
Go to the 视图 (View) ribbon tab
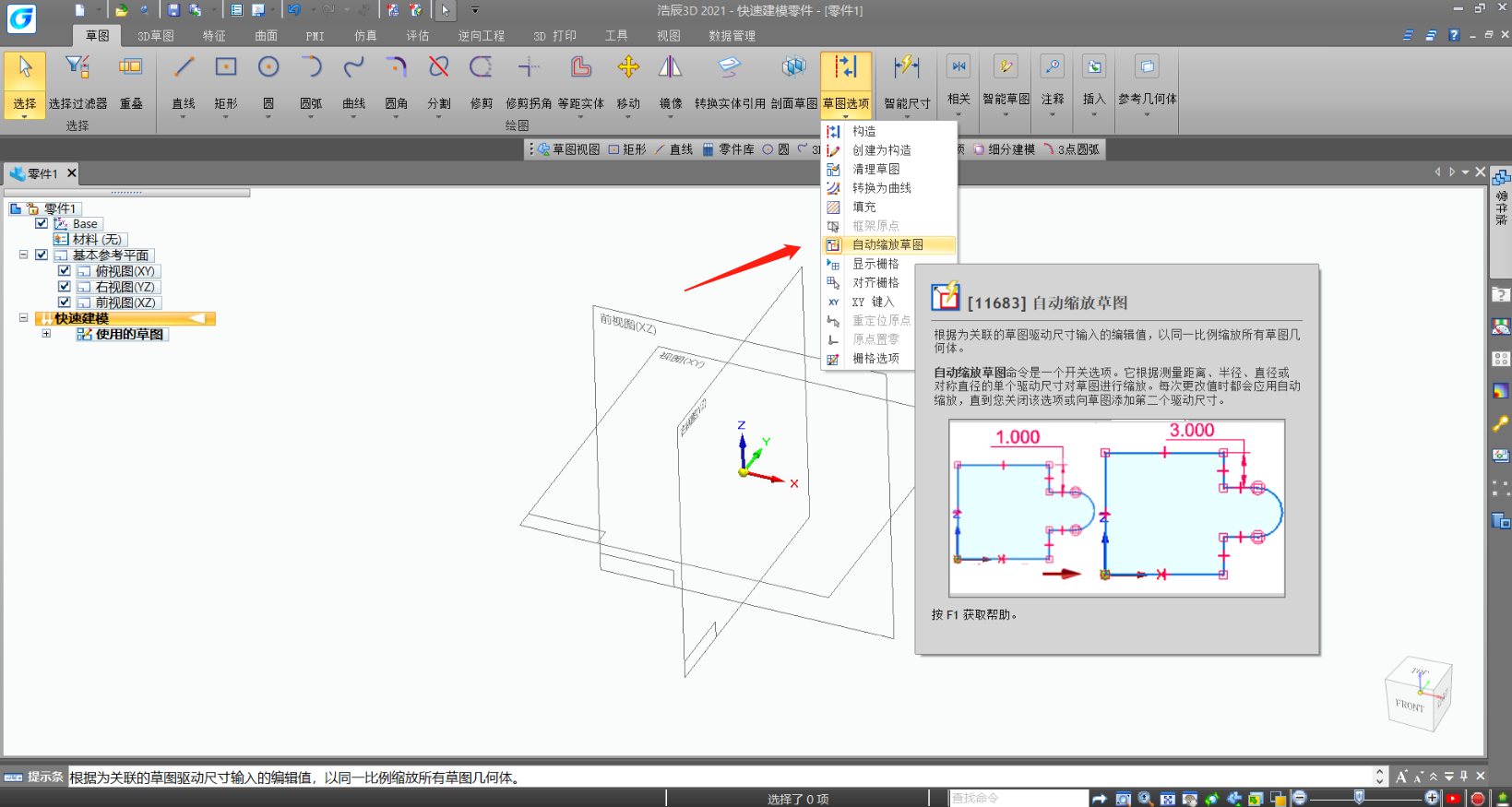point(669,36)
